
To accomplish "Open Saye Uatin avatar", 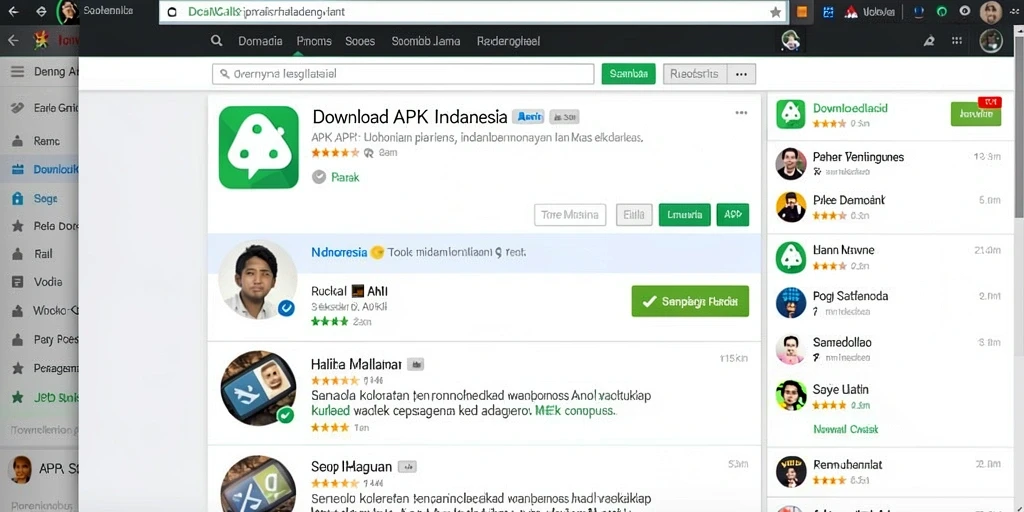I will (x=791, y=395).
